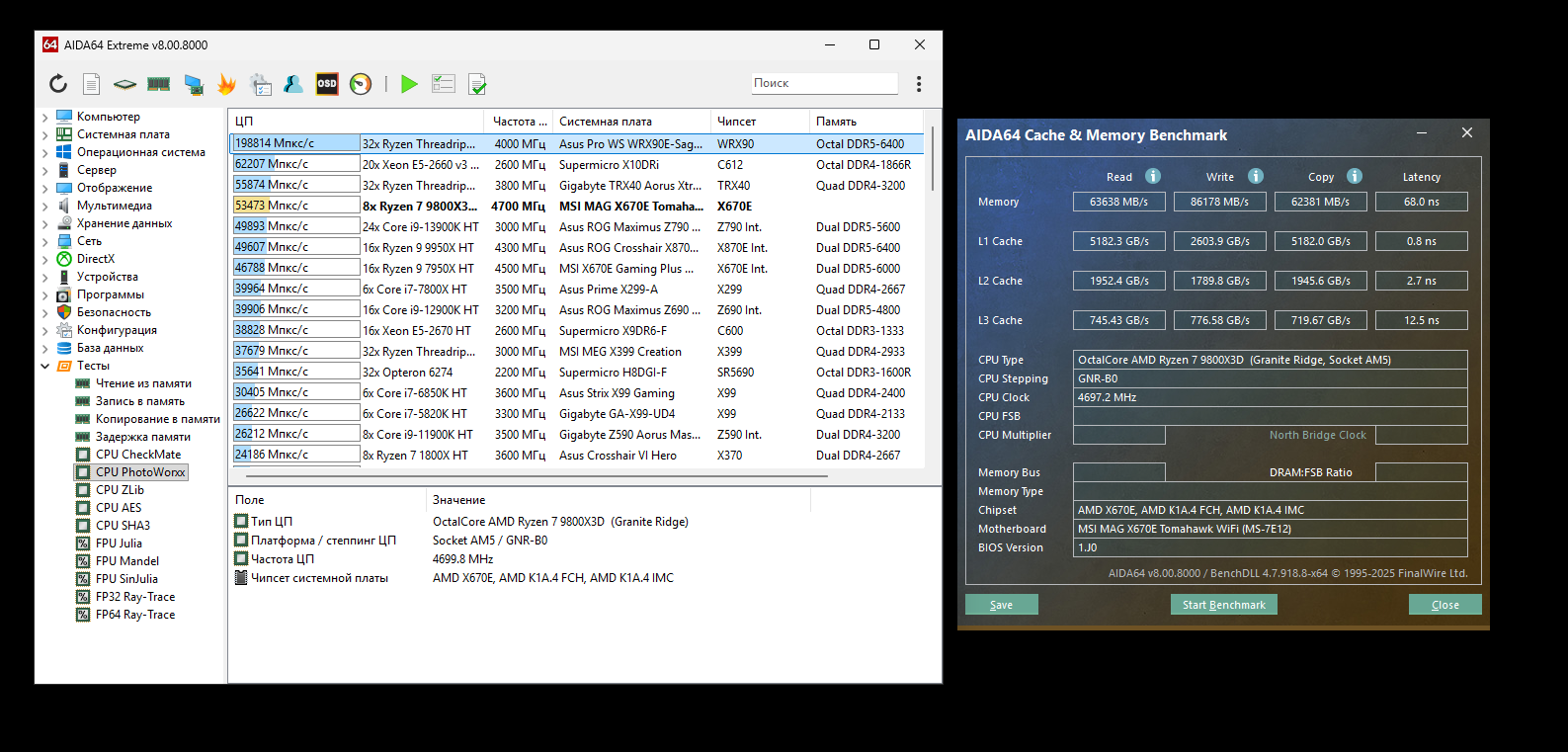Click the Memory Latency value 68.0 ns
Screen dimensions: 1568x752
pyautogui.click(x=1421, y=202)
